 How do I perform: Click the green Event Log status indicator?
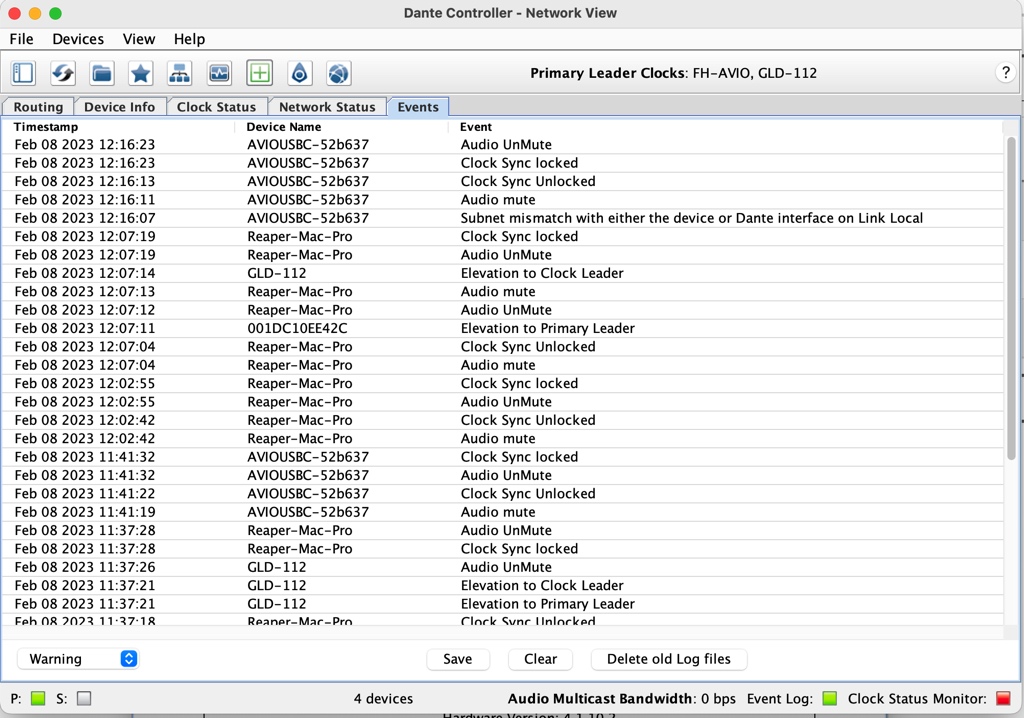pos(829,698)
